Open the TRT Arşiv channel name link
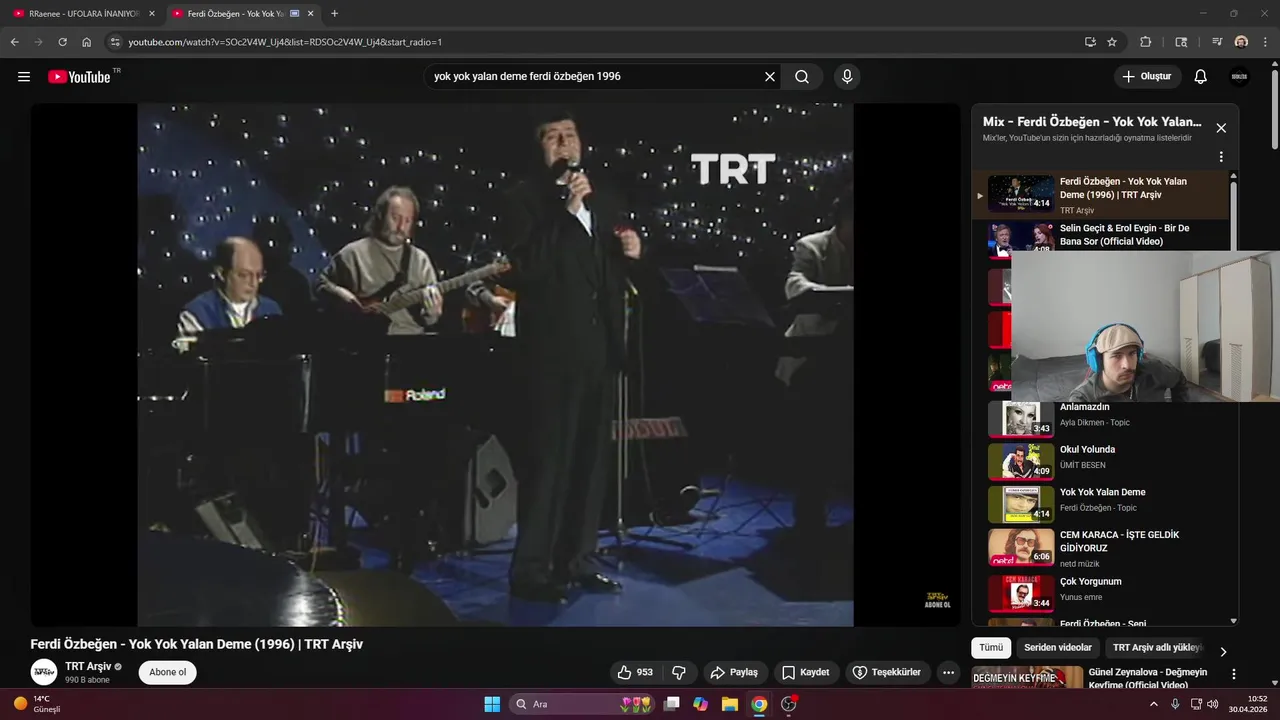Screen dimensions: 1280x720 click(88, 666)
